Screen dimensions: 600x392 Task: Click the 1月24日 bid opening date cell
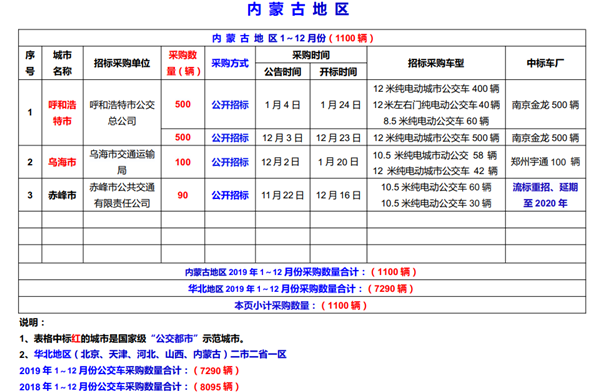[338, 105]
